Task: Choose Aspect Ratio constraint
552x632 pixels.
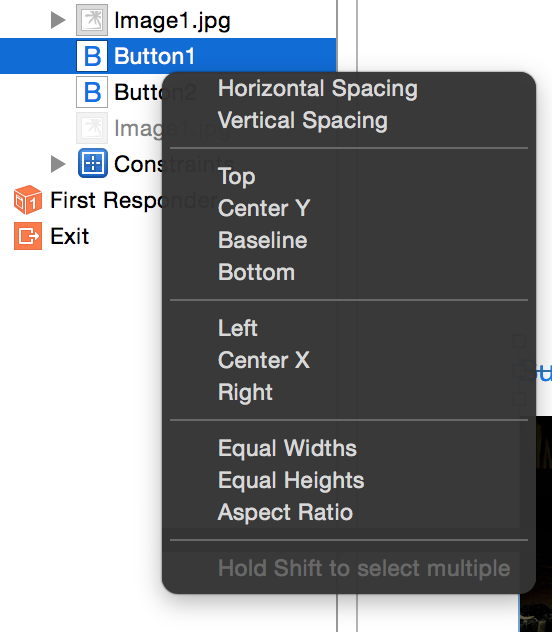Action: pyautogui.click(x=285, y=512)
